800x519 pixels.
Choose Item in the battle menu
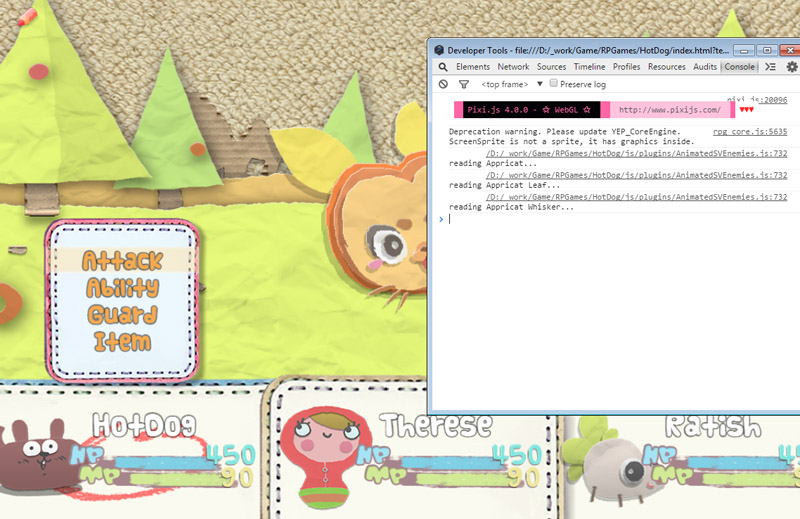click(x=122, y=341)
